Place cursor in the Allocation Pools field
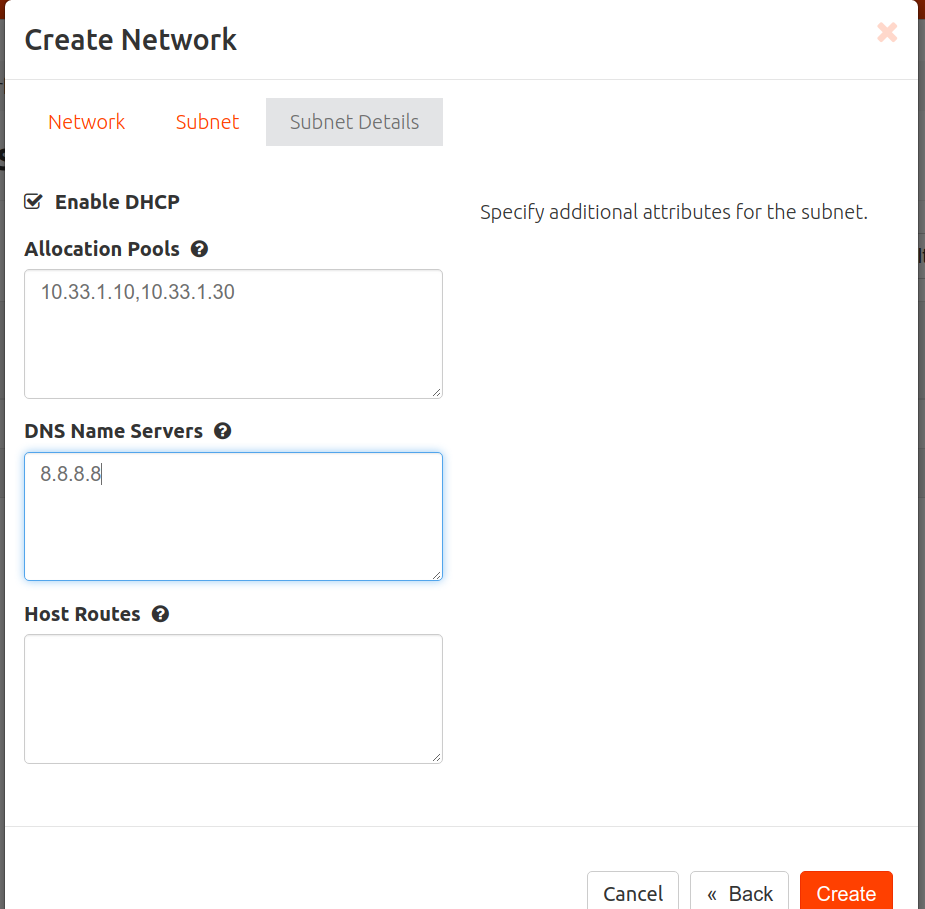 pyautogui.click(x=233, y=333)
